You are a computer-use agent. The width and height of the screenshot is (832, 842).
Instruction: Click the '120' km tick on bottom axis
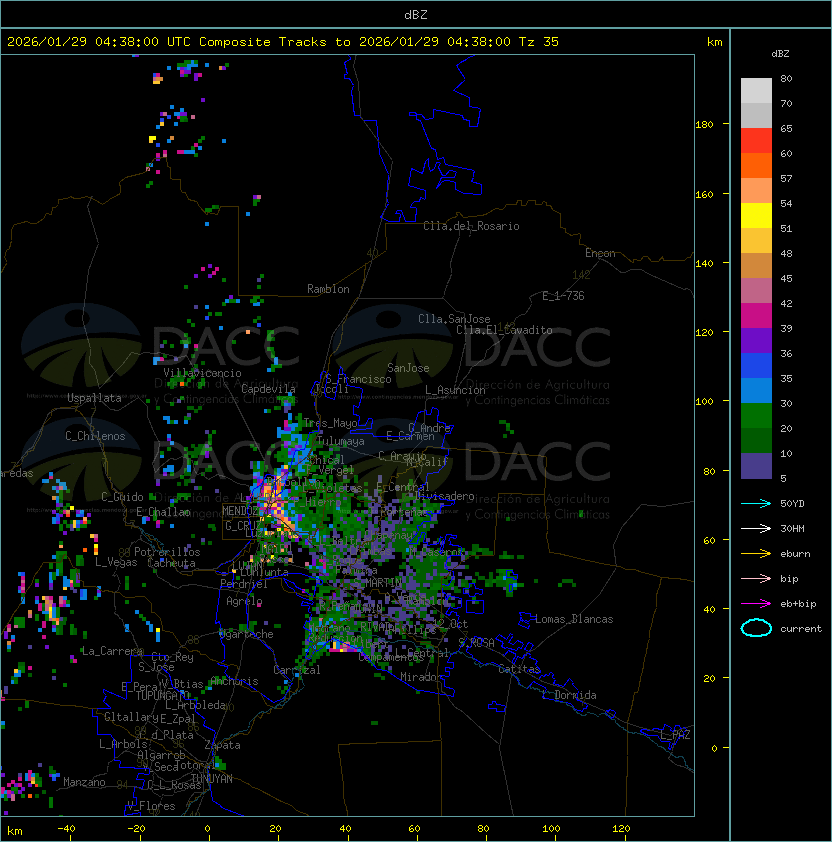[x=621, y=829]
